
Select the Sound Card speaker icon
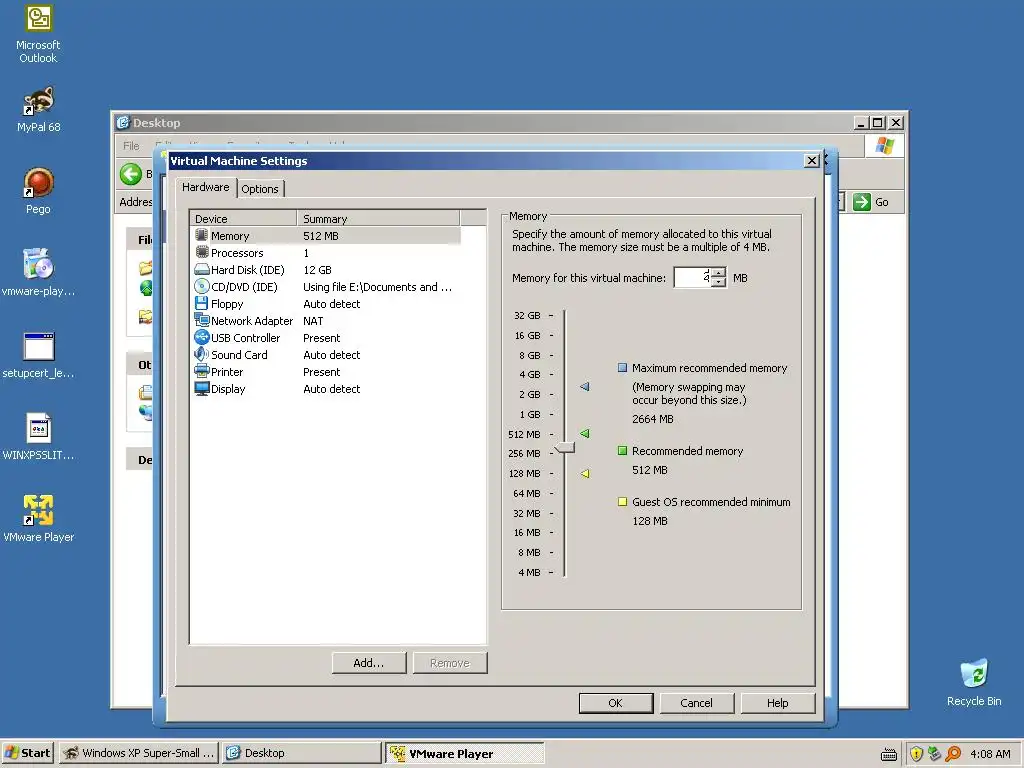(x=202, y=355)
